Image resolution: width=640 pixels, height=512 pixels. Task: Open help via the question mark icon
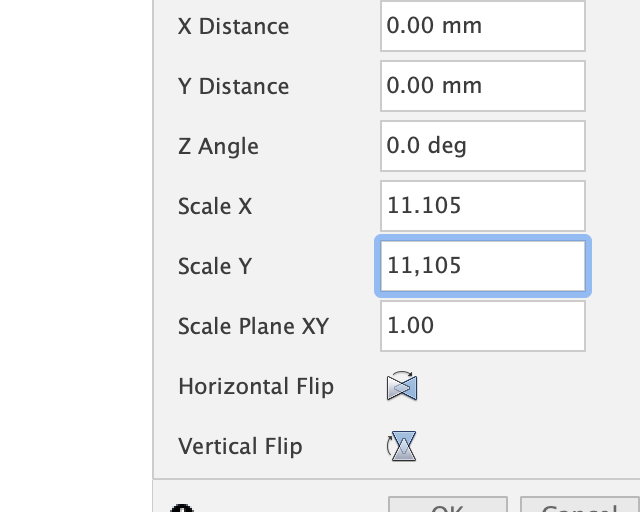point(183,508)
